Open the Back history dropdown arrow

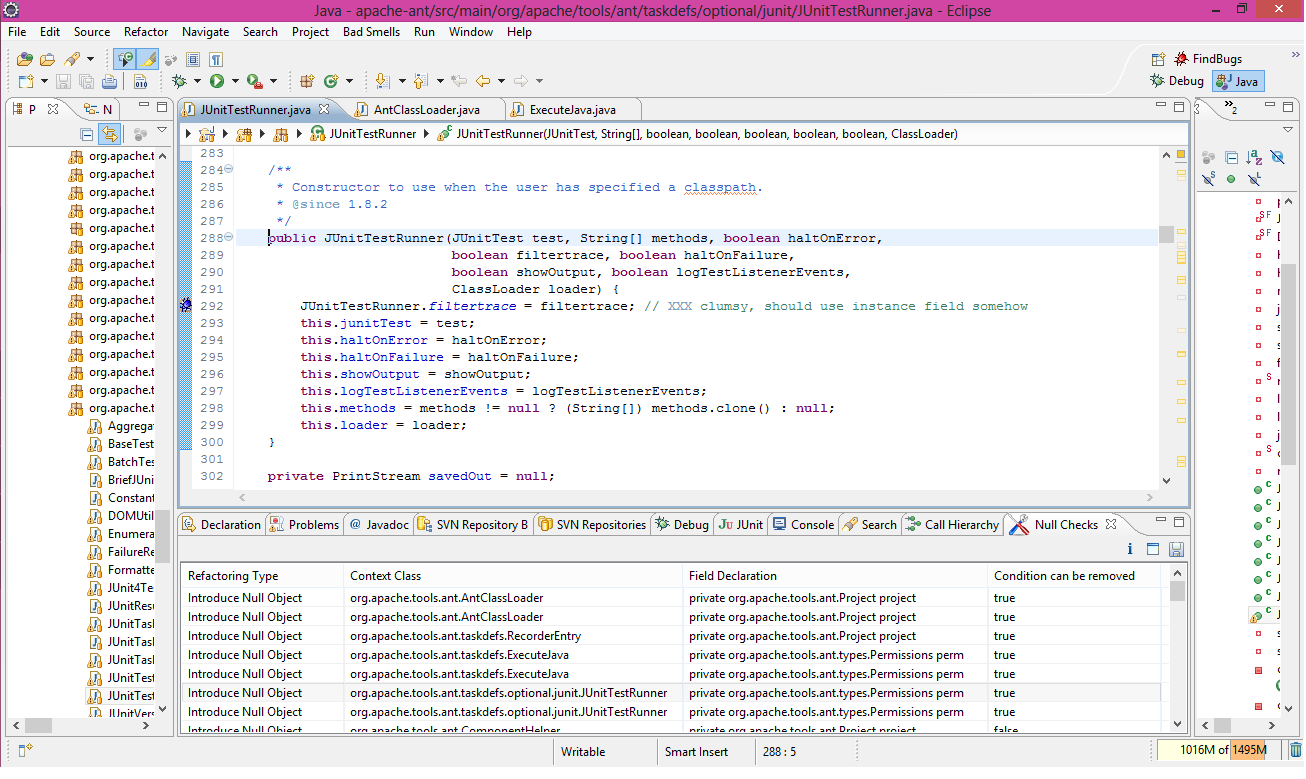(501, 81)
